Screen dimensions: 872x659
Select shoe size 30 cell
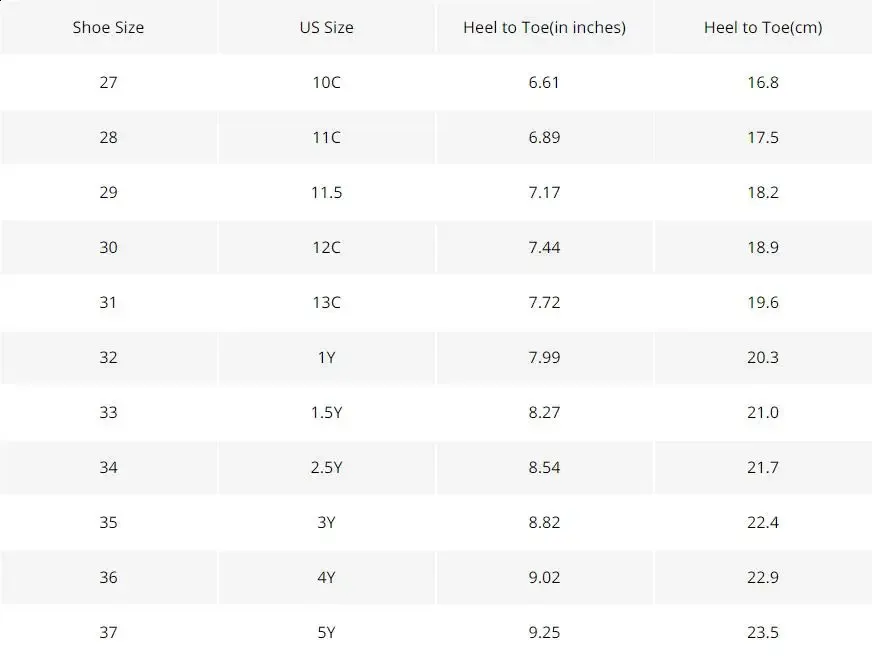(x=108, y=247)
